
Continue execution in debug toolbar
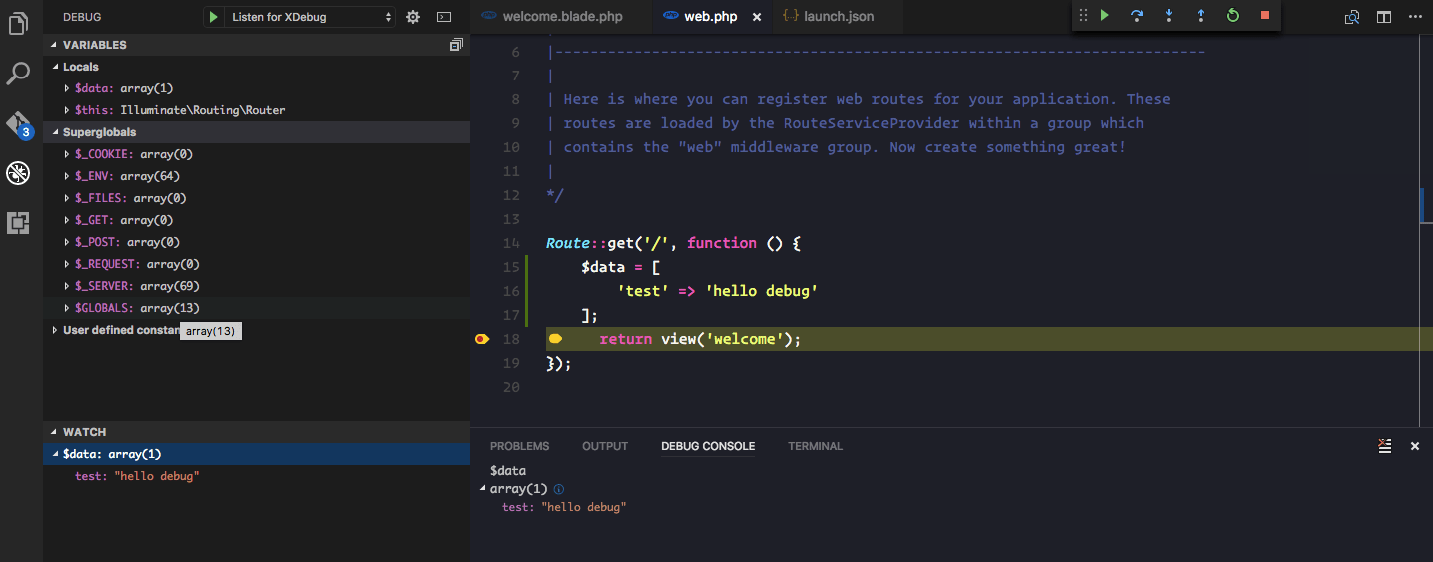1105,16
